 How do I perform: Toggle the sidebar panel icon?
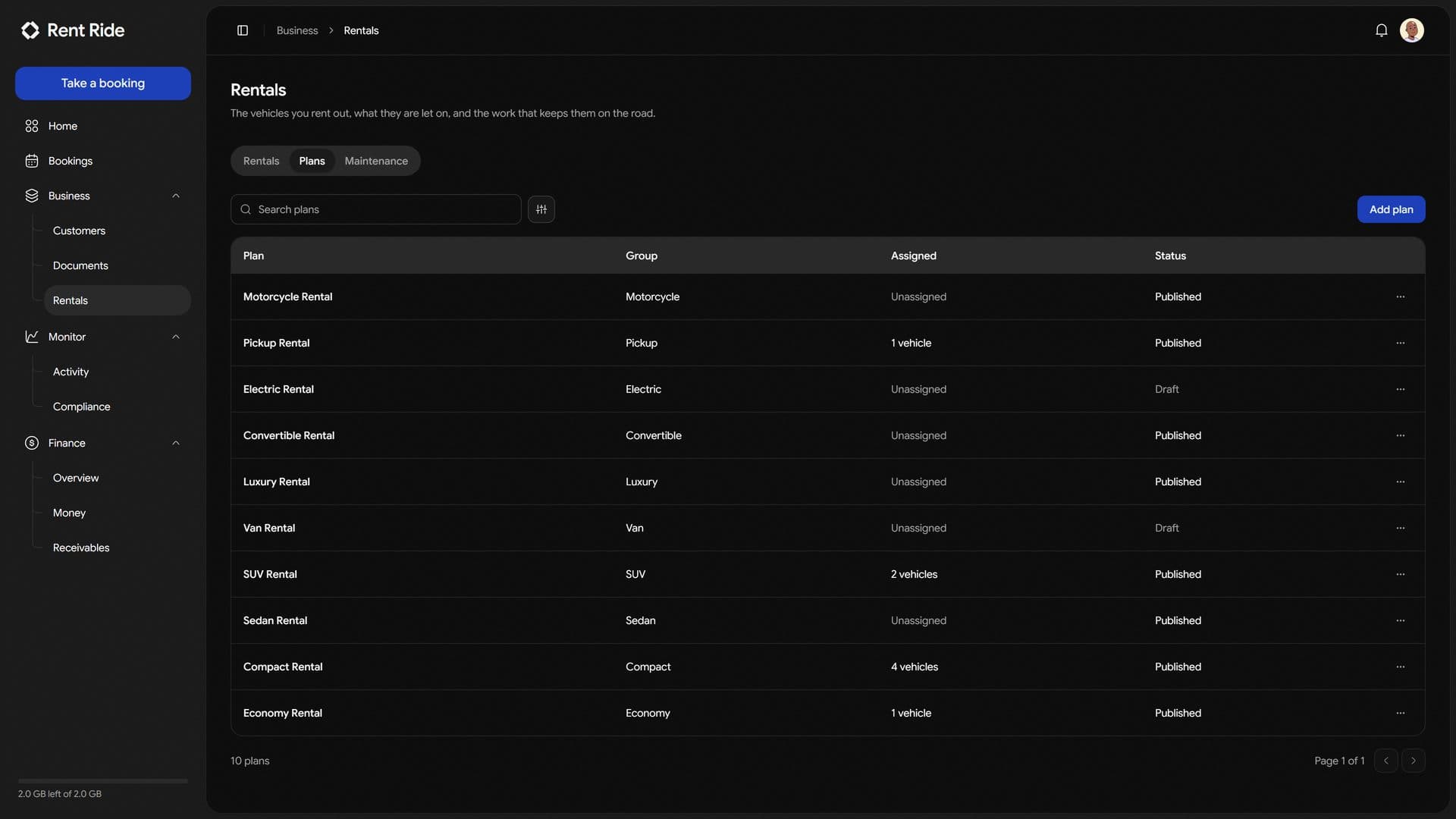pyautogui.click(x=243, y=30)
